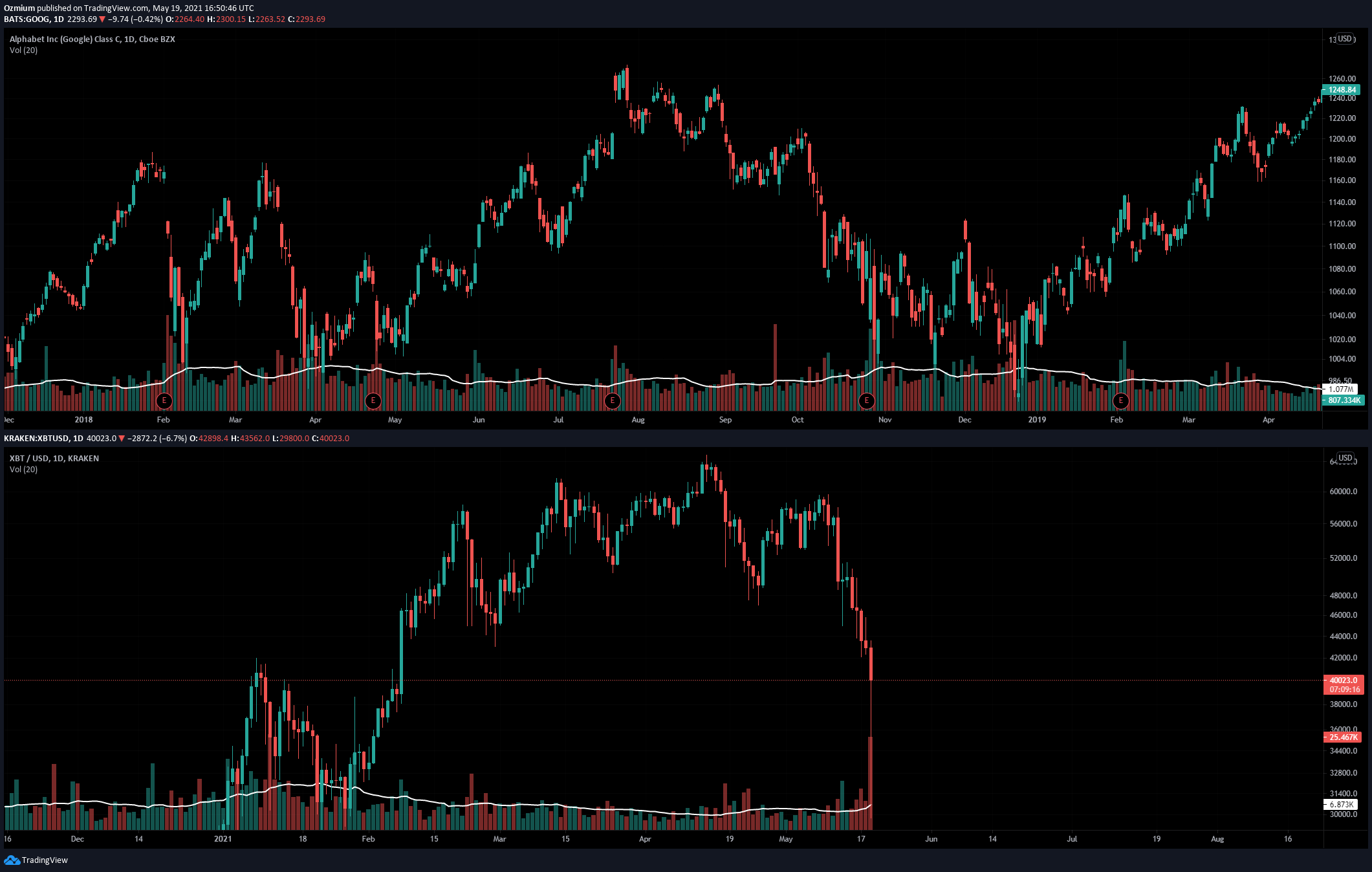The image size is (1372, 872).
Task: Click the 807.334K volume label
Action: (x=1344, y=400)
